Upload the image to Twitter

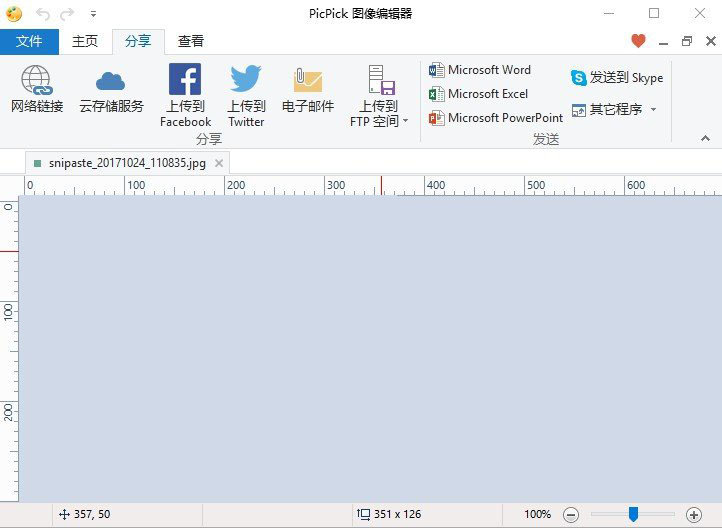(246, 95)
